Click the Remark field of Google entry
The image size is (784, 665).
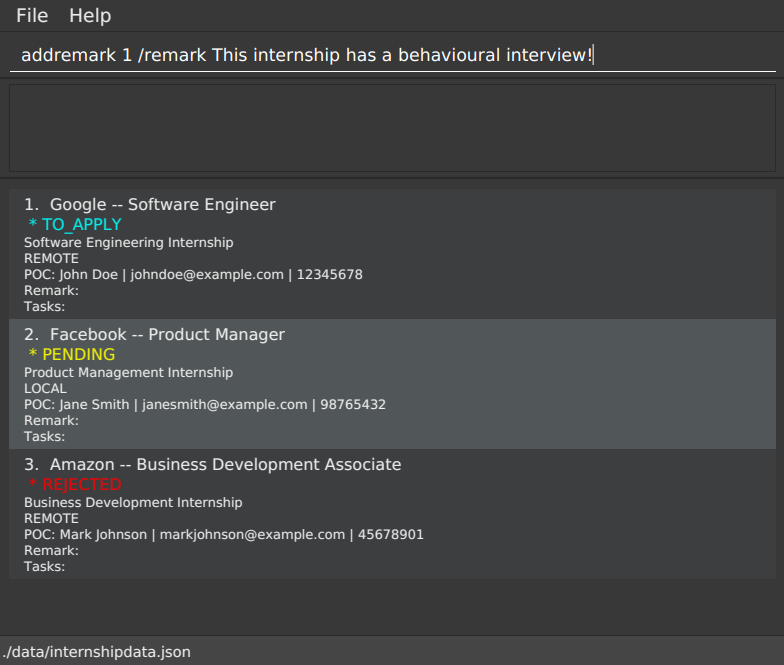click(51, 291)
